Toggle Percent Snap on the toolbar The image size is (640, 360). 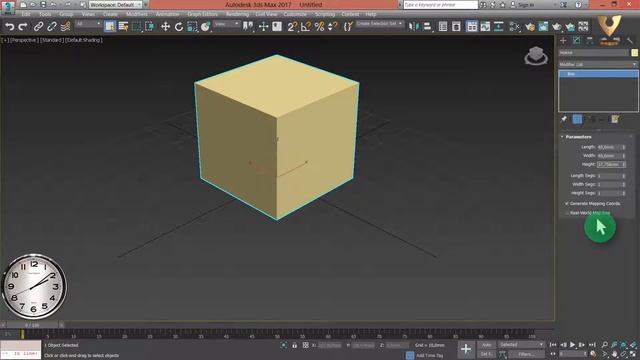tap(319, 27)
